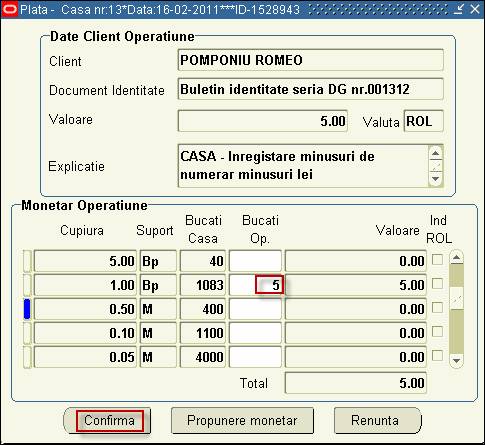Close the Plata window

[x=475, y=9]
